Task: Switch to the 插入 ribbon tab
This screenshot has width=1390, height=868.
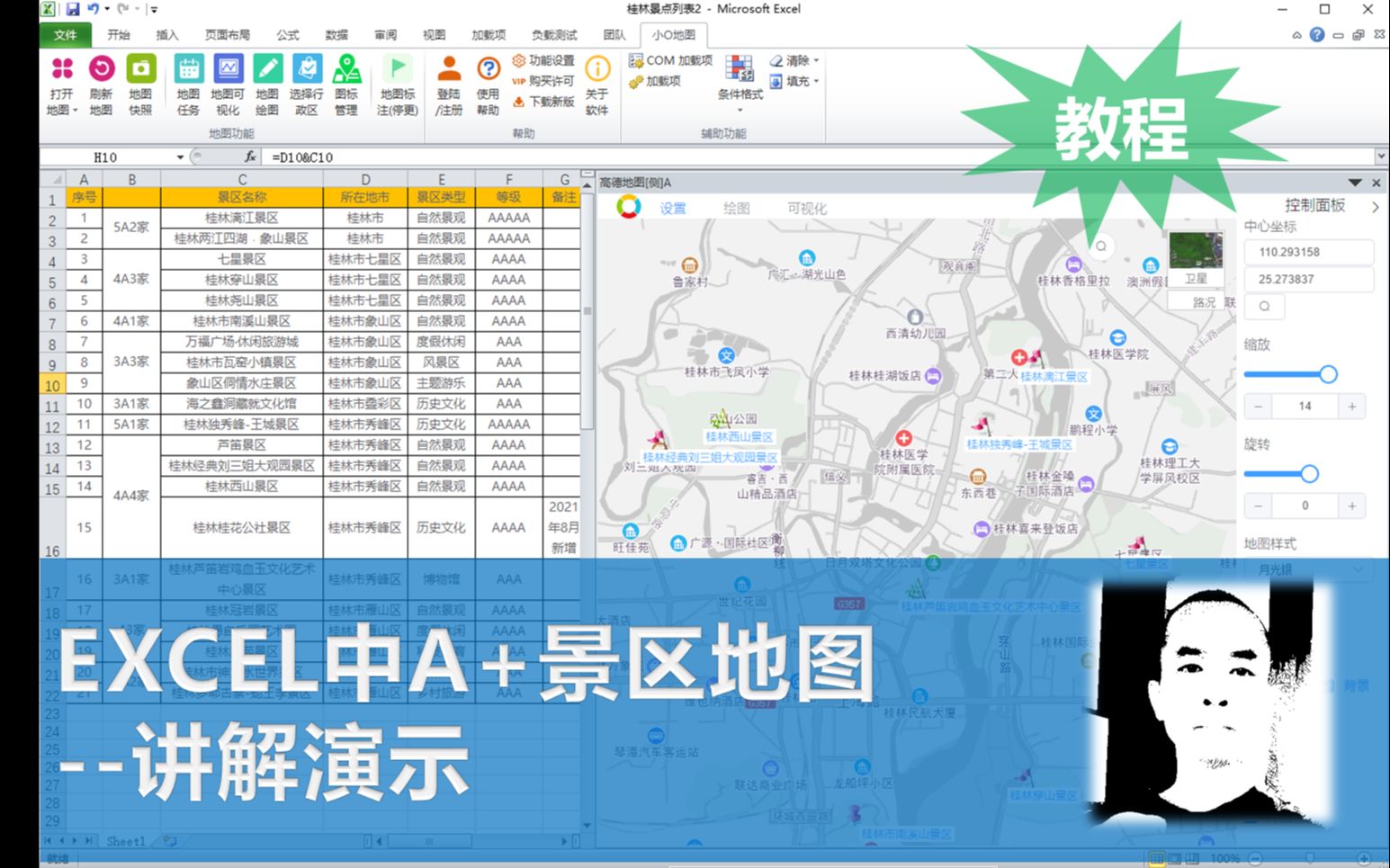Action: 167,35
